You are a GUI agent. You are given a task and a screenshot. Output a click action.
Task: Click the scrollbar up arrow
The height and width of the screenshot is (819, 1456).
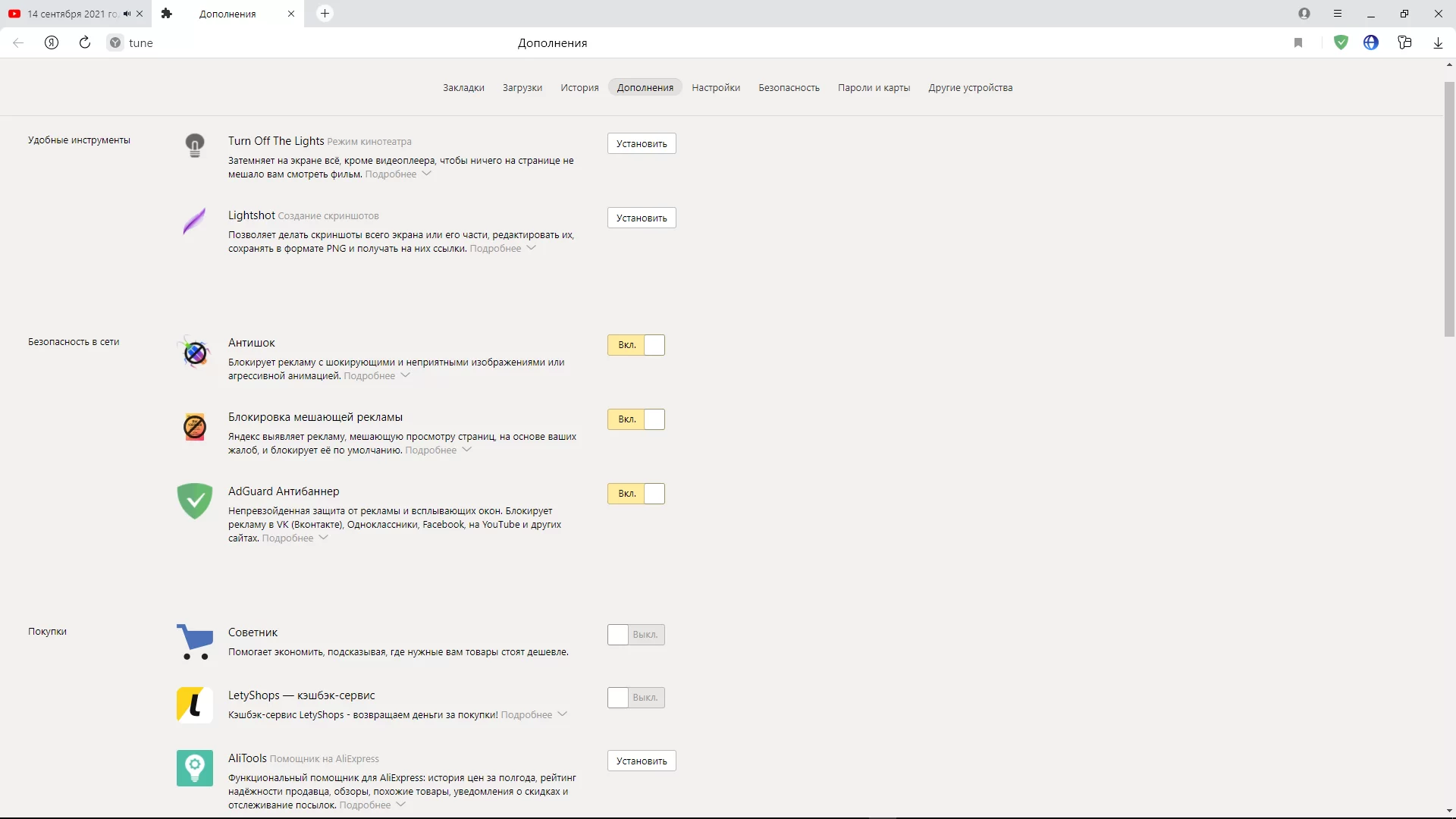[x=1449, y=65]
